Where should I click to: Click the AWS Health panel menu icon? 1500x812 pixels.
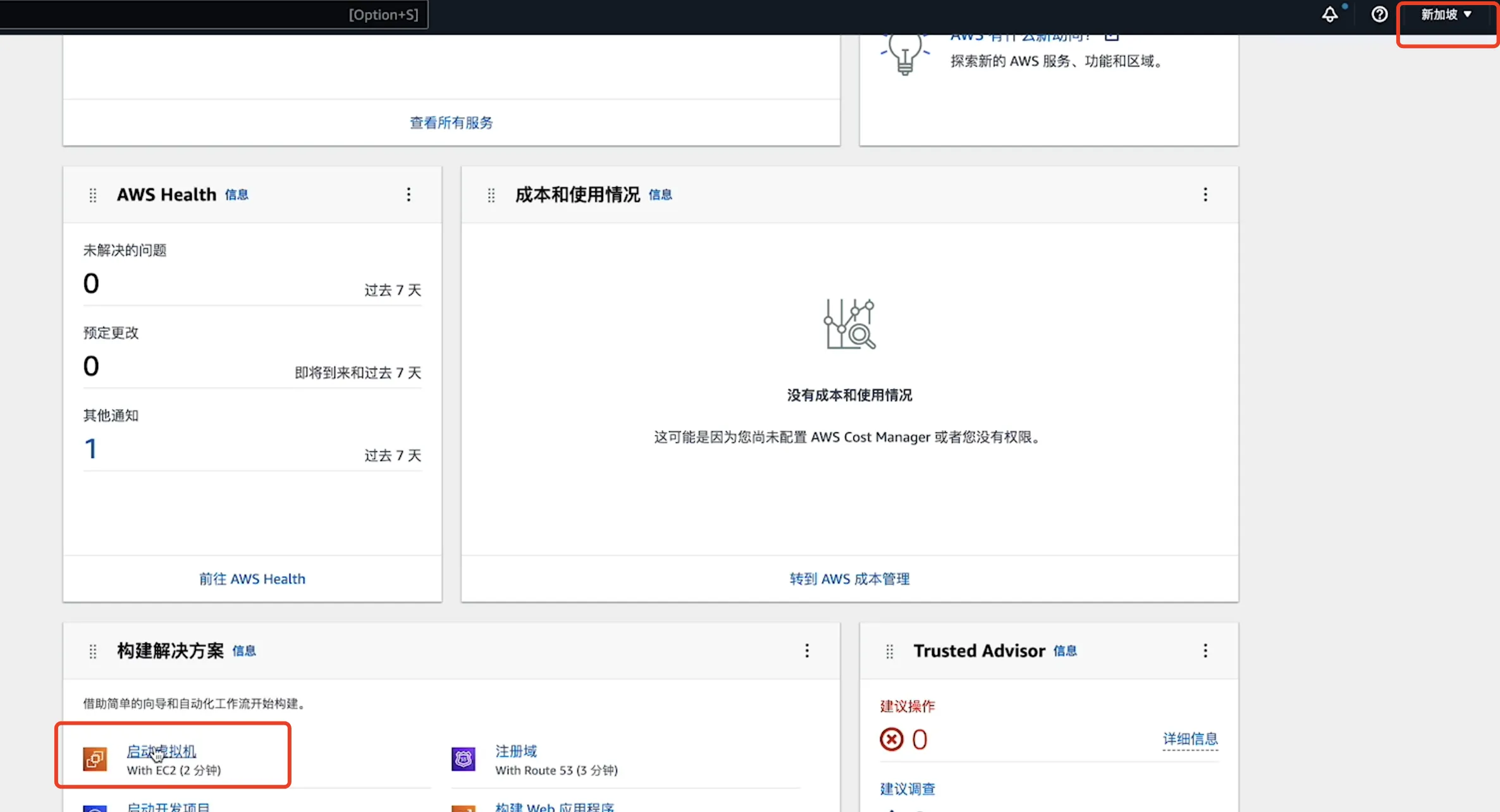[408, 194]
